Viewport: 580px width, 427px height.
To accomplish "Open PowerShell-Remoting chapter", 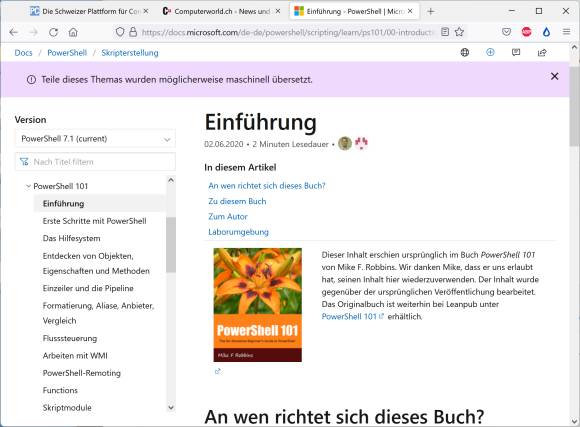I will click(x=82, y=373).
